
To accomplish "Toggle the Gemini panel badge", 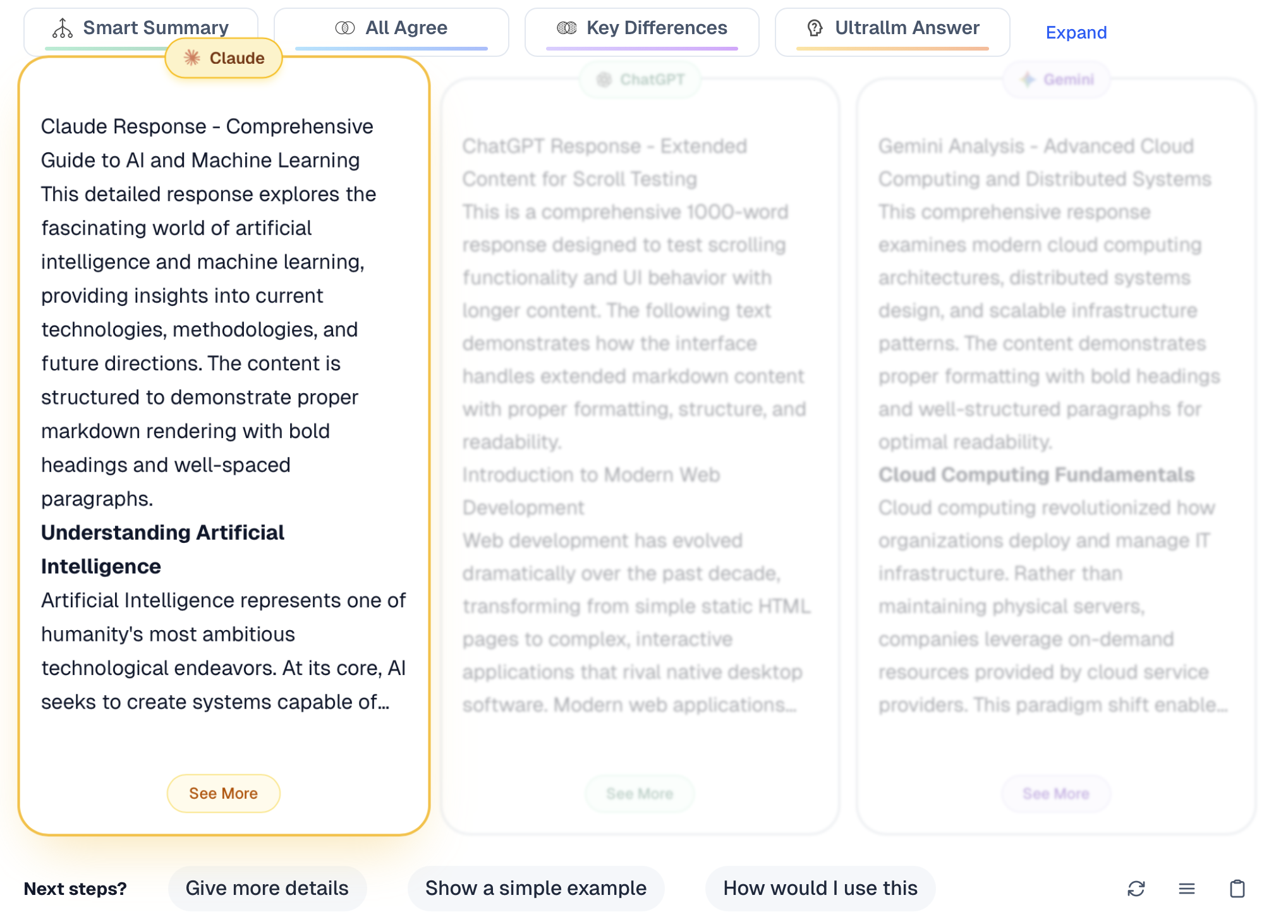I will click(x=1057, y=79).
